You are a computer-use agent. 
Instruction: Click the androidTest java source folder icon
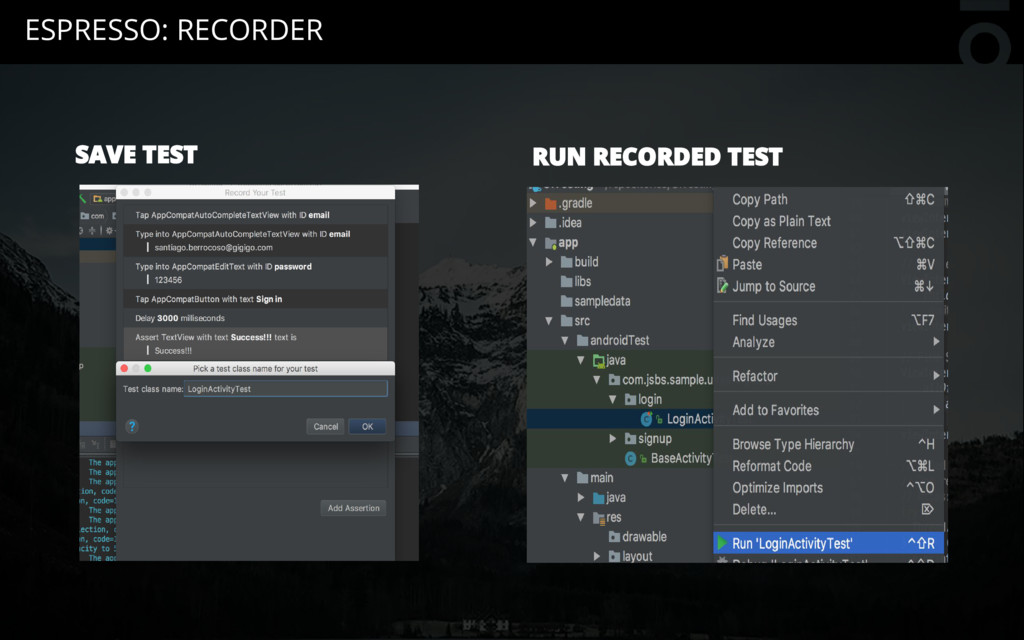(598, 360)
